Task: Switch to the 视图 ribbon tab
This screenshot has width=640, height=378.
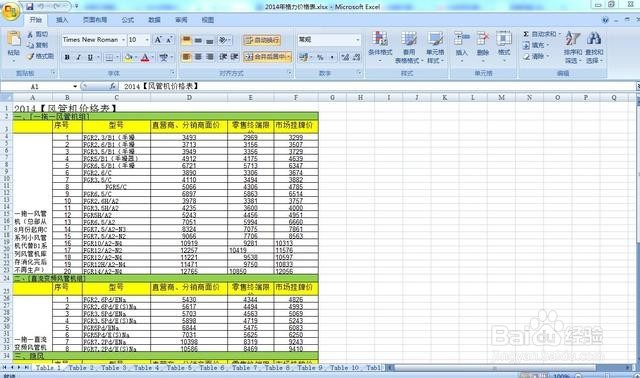Action: coord(208,20)
